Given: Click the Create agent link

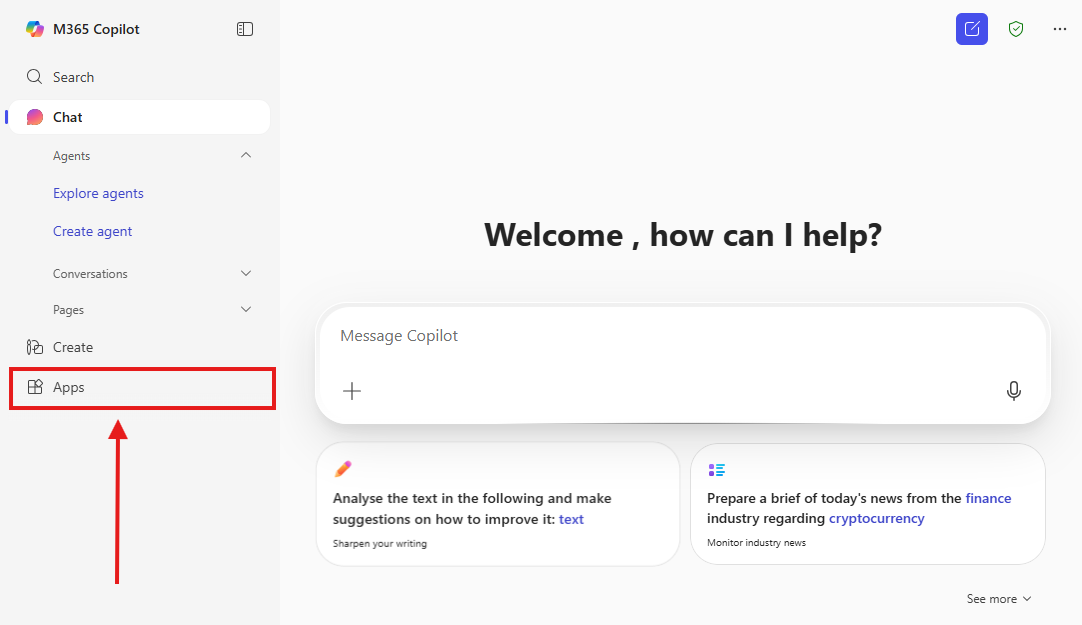Looking at the screenshot, I should [x=93, y=231].
